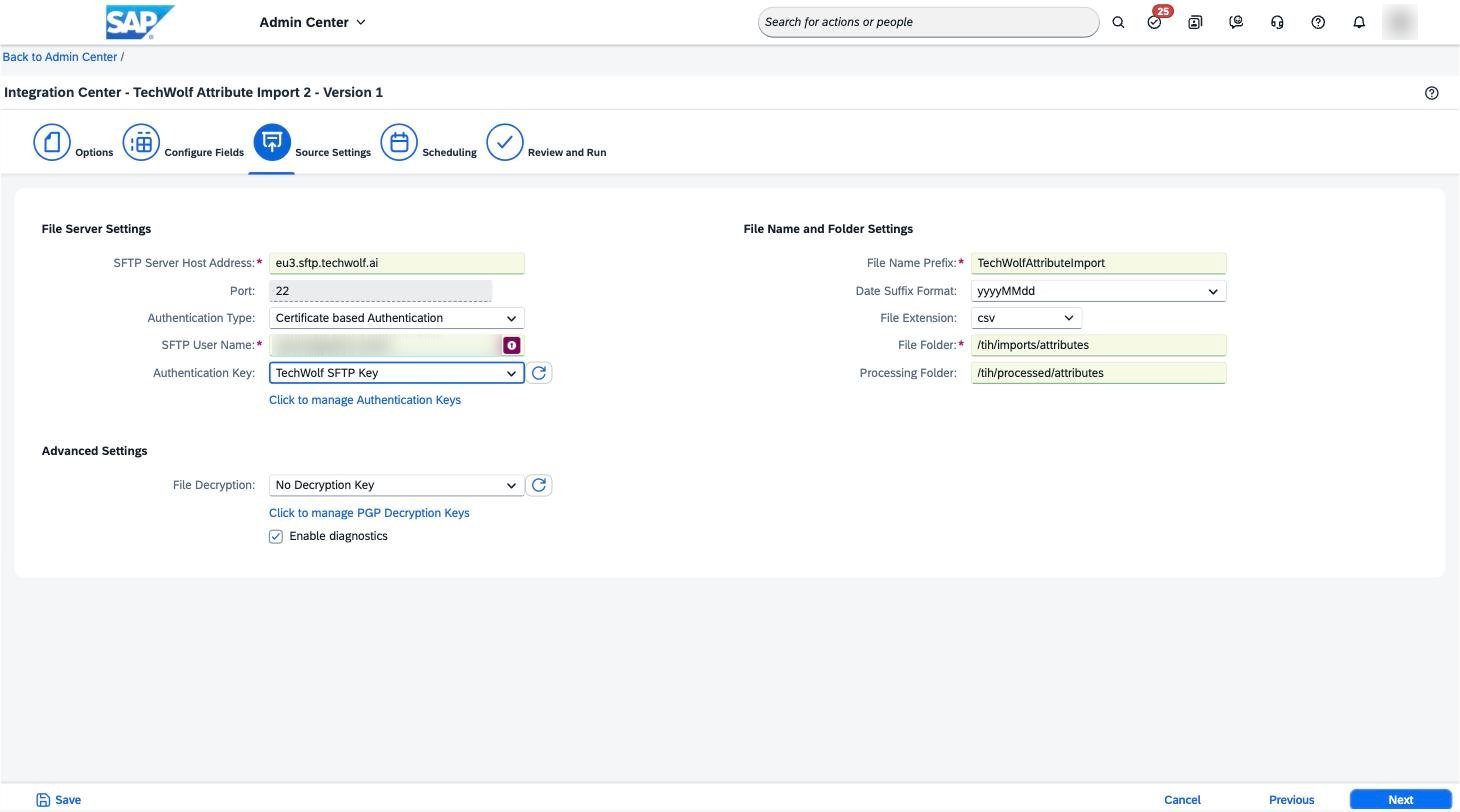Click the File Folder field
Screen dimensions: 1460x812
[1099, 345]
